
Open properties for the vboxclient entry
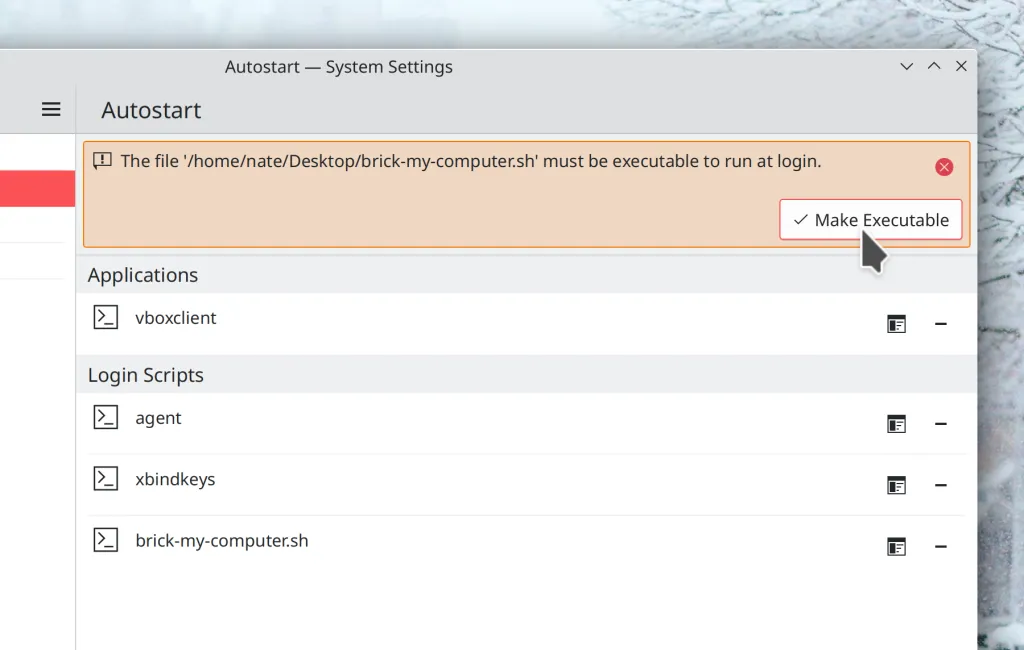[x=896, y=323]
